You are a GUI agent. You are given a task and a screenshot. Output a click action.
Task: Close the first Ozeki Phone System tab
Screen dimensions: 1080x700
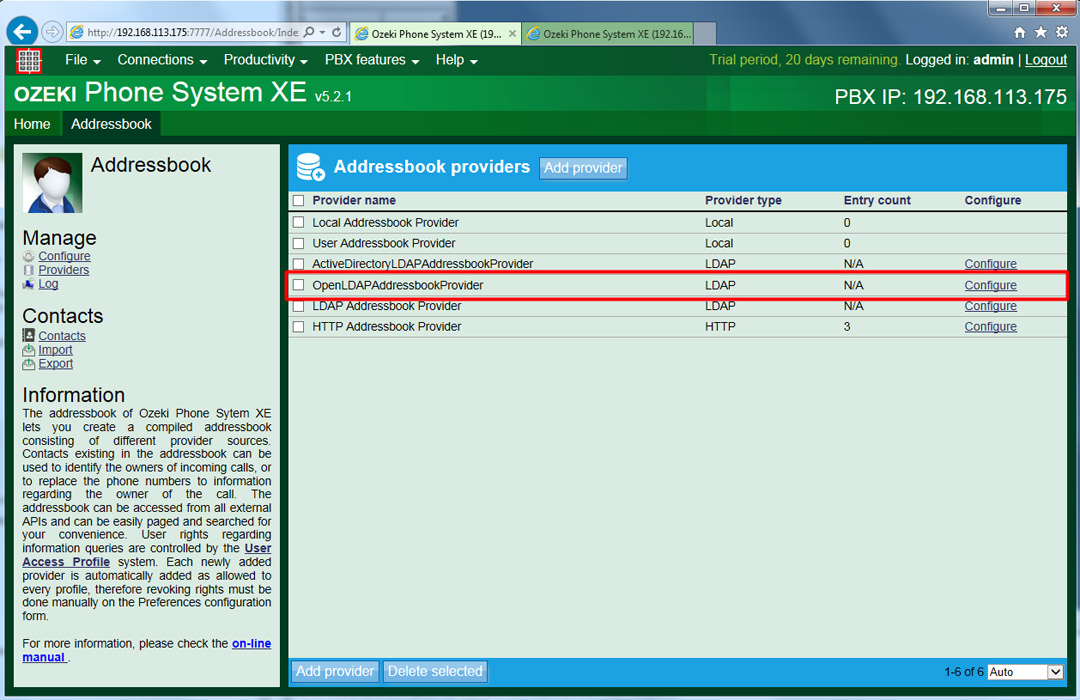[512, 33]
